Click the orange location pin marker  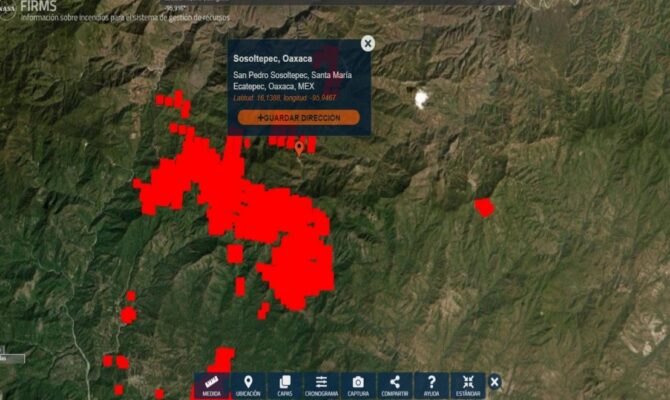coord(298,148)
